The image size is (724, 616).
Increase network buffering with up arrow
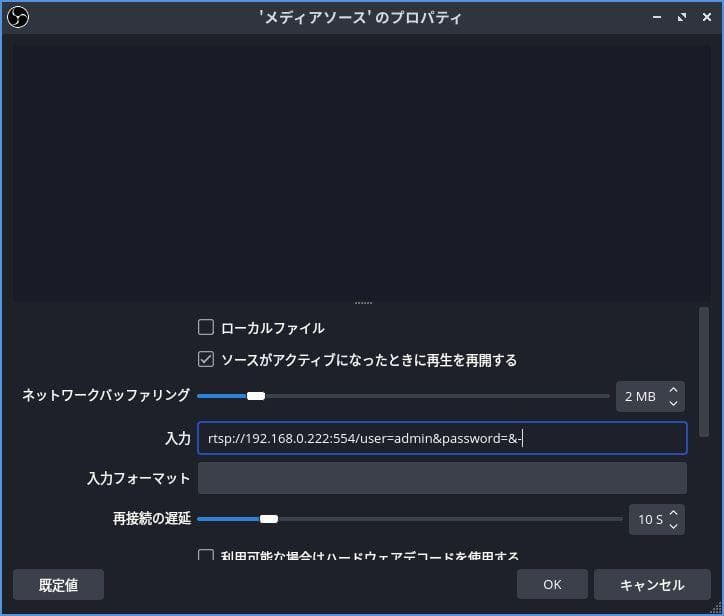tap(673, 390)
